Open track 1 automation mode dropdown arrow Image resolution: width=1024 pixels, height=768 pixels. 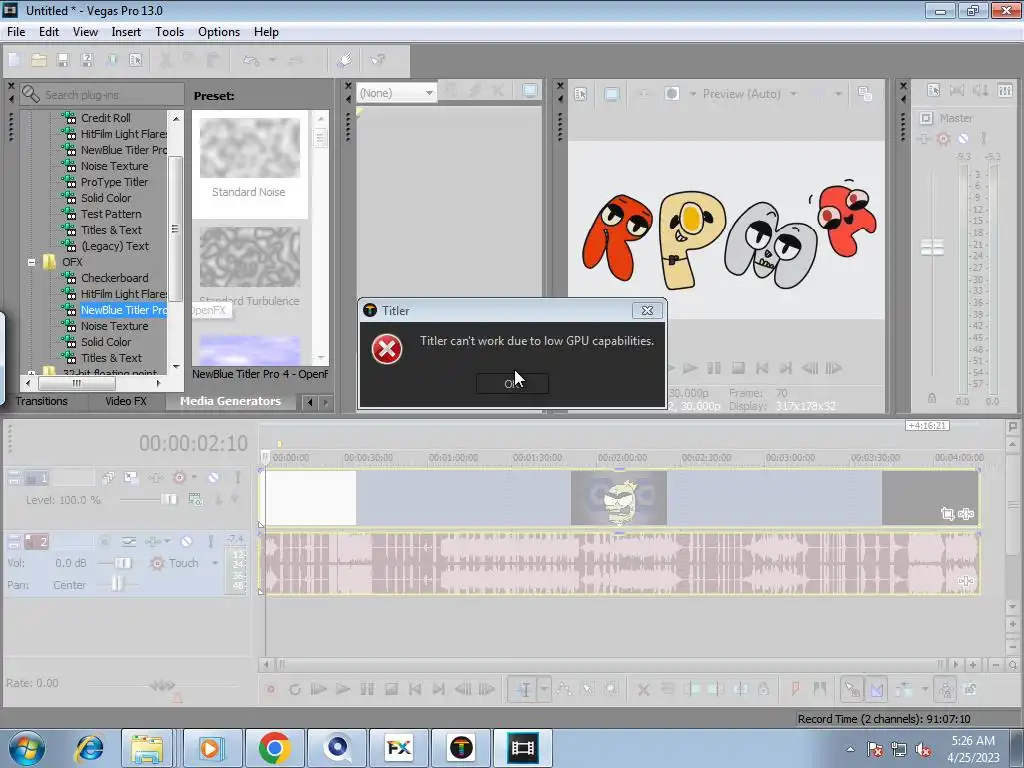(x=194, y=478)
